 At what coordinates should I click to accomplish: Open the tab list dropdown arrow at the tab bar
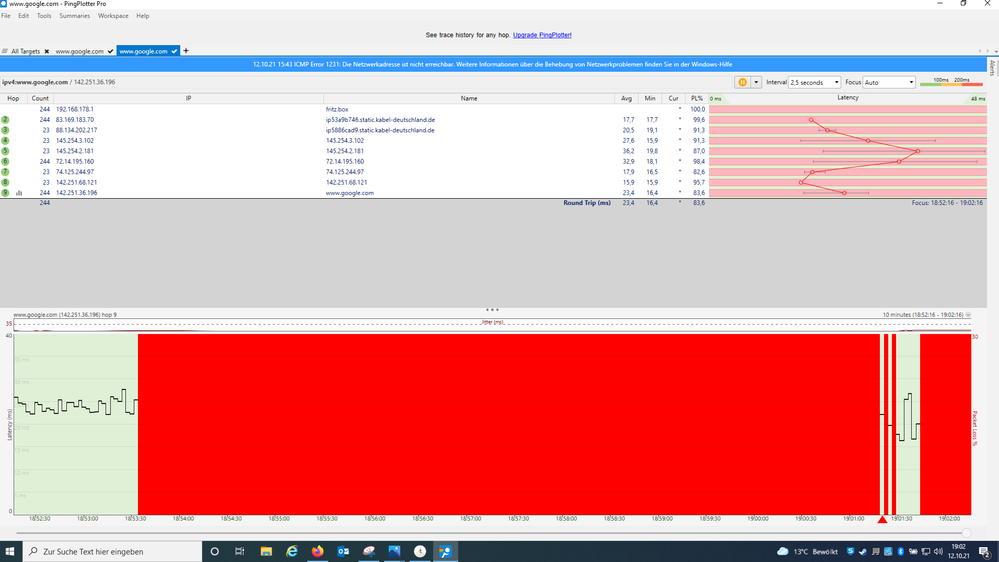996,51
